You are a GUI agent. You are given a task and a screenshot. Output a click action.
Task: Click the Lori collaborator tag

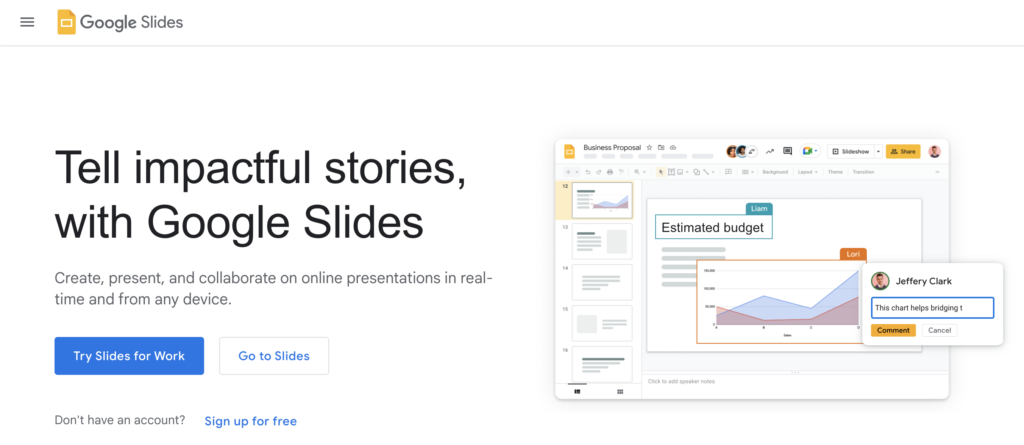click(853, 254)
